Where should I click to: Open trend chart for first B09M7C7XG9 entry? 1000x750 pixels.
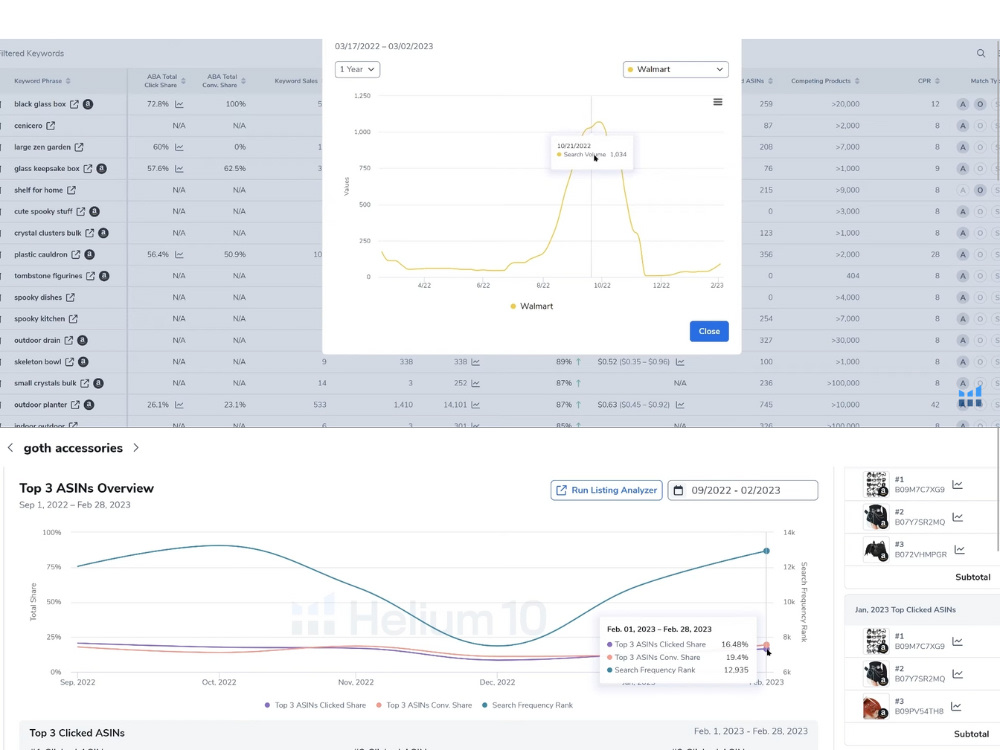click(957, 485)
